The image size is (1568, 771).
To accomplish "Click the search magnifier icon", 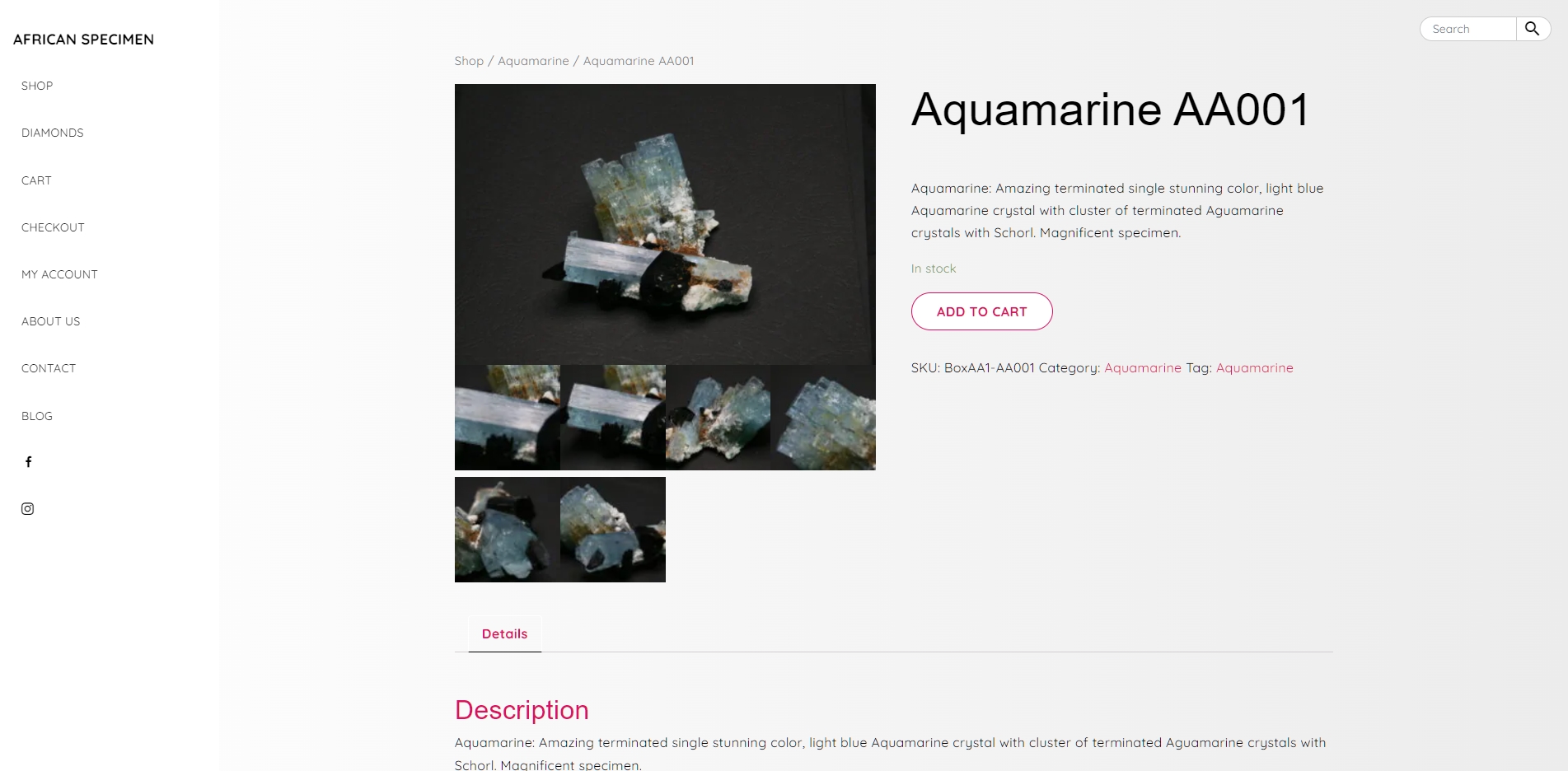I will coord(1533,29).
